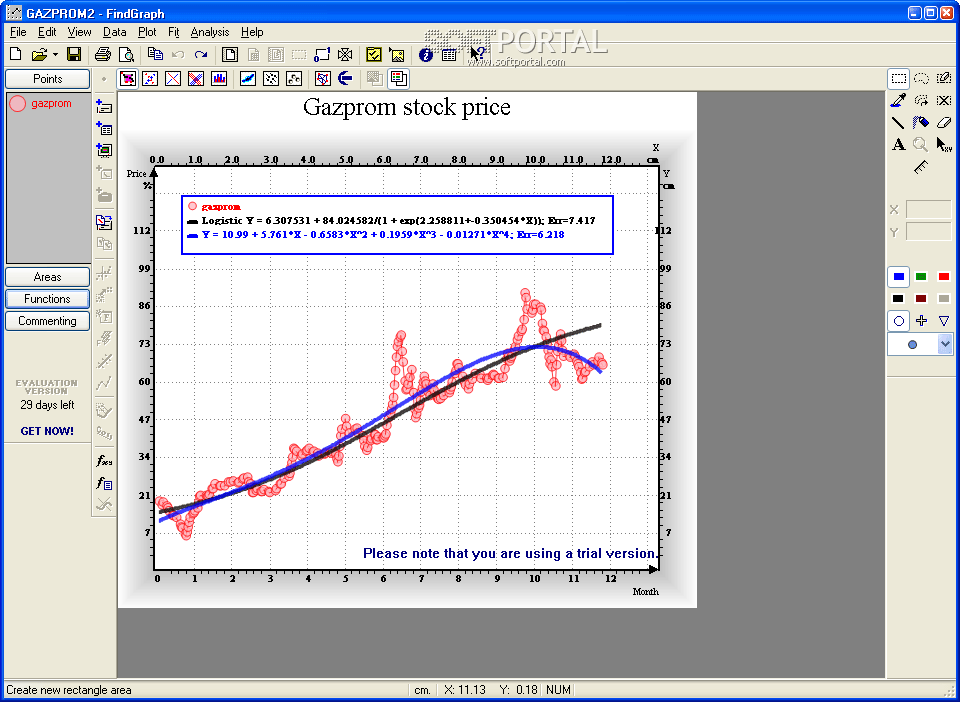Click the Commenting panel button
This screenshot has height=702, width=960.
tap(48, 321)
